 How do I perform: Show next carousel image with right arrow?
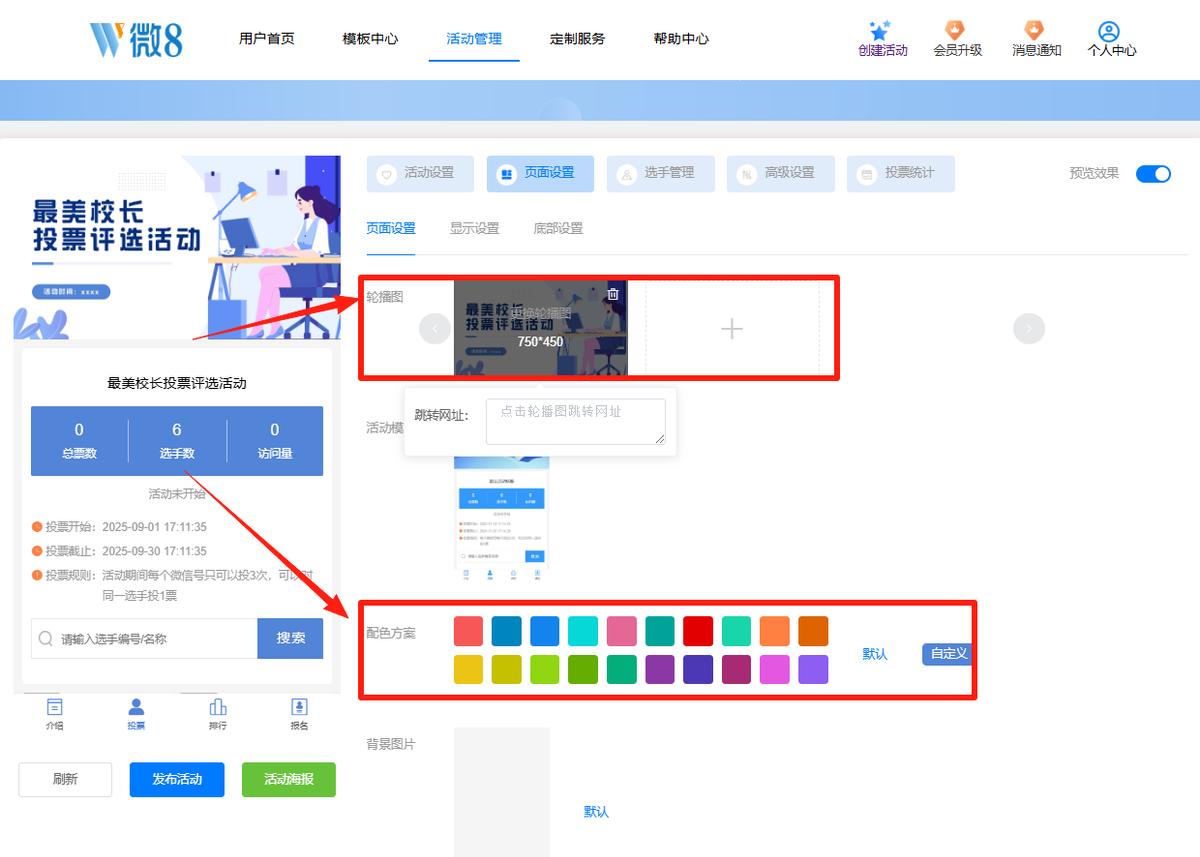pos(1029,328)
